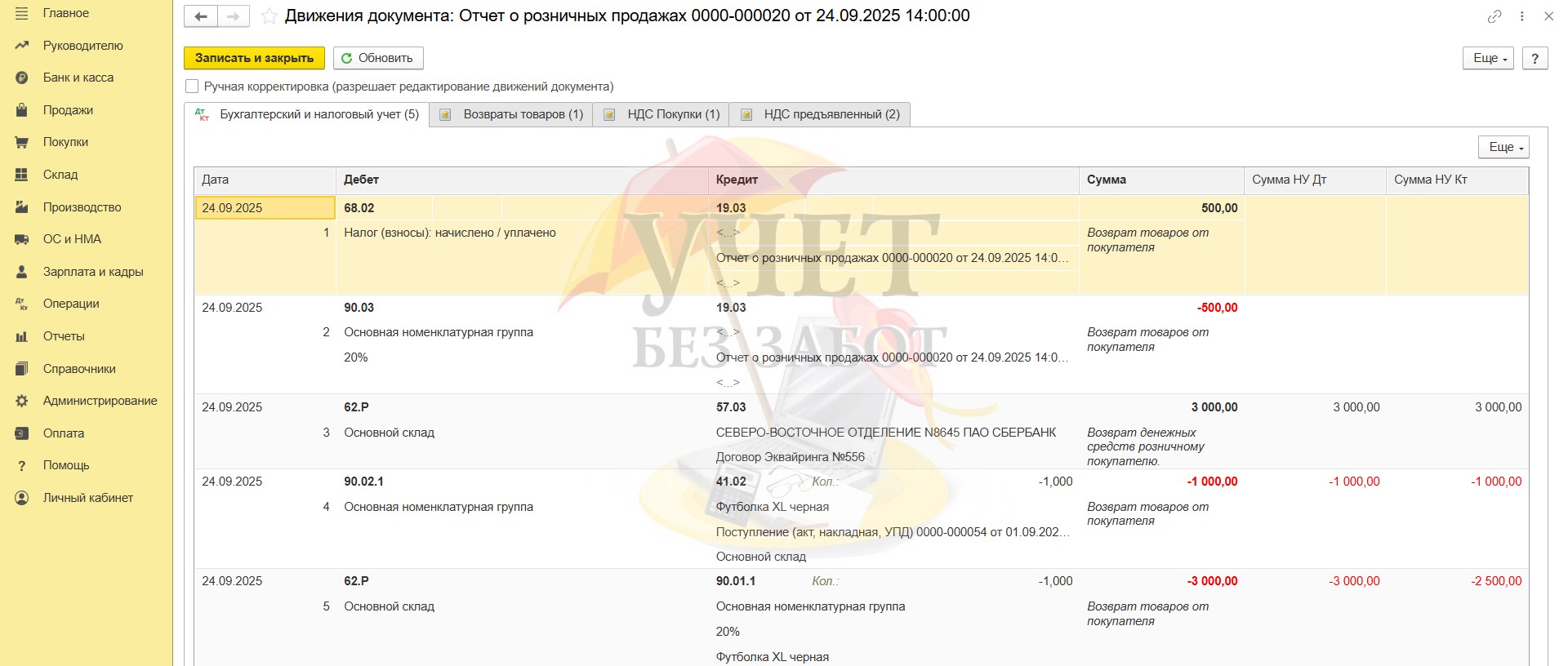Click the Кредит column header
The height and width of the screenshot is (666, 1568).
click(x=893, y=180)
